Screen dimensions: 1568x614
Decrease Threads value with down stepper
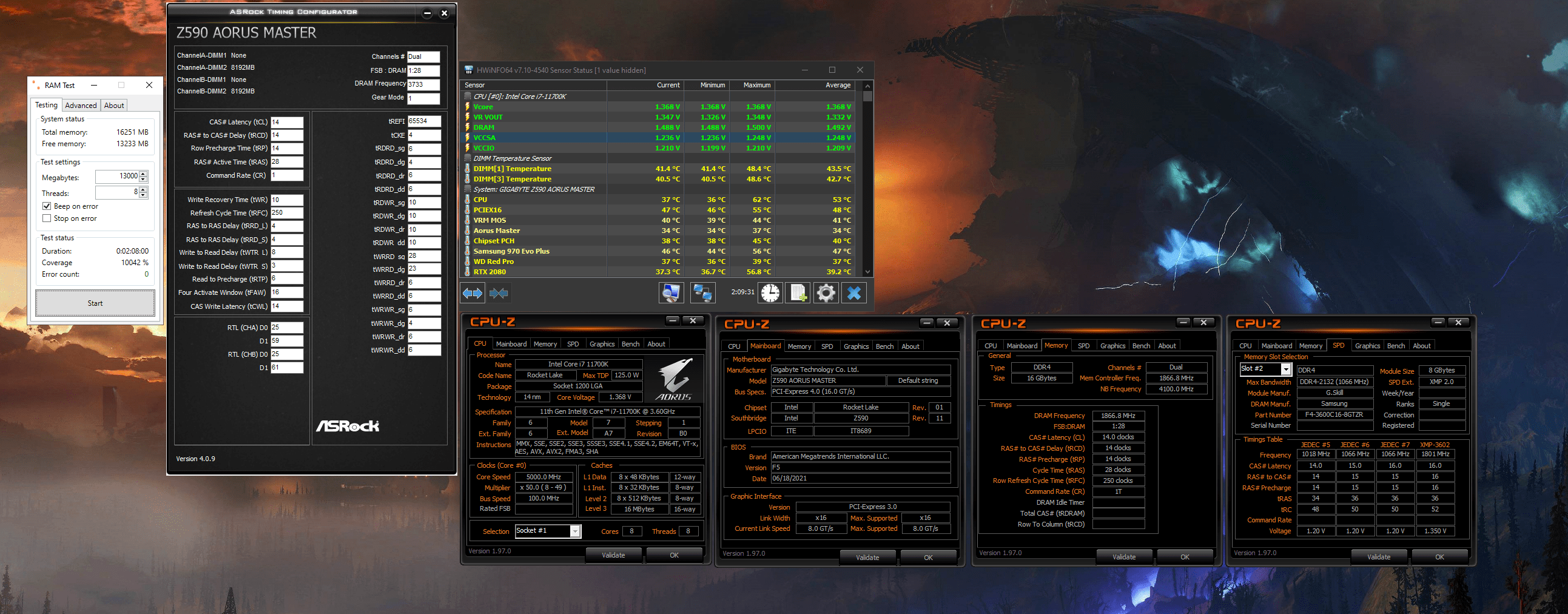143,195
